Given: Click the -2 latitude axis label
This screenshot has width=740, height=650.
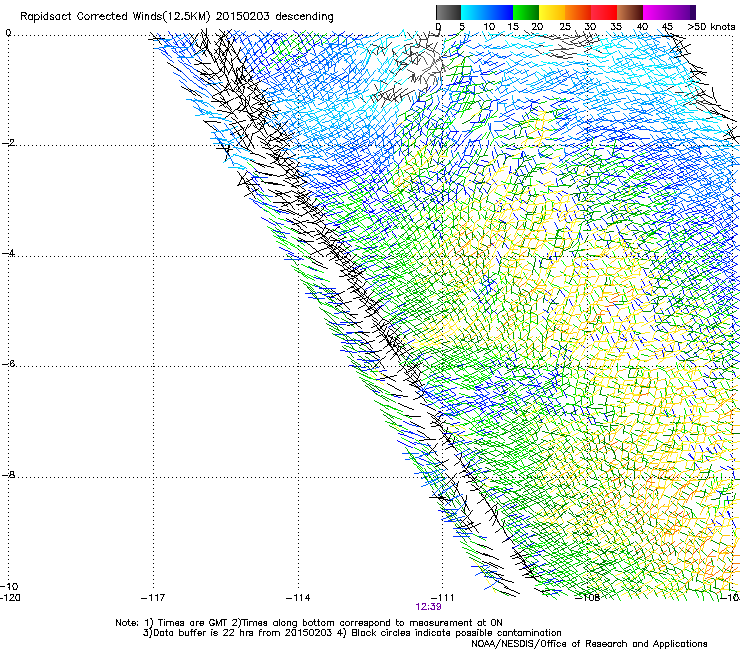Looking at the screenshot, I should click(8, 143).
